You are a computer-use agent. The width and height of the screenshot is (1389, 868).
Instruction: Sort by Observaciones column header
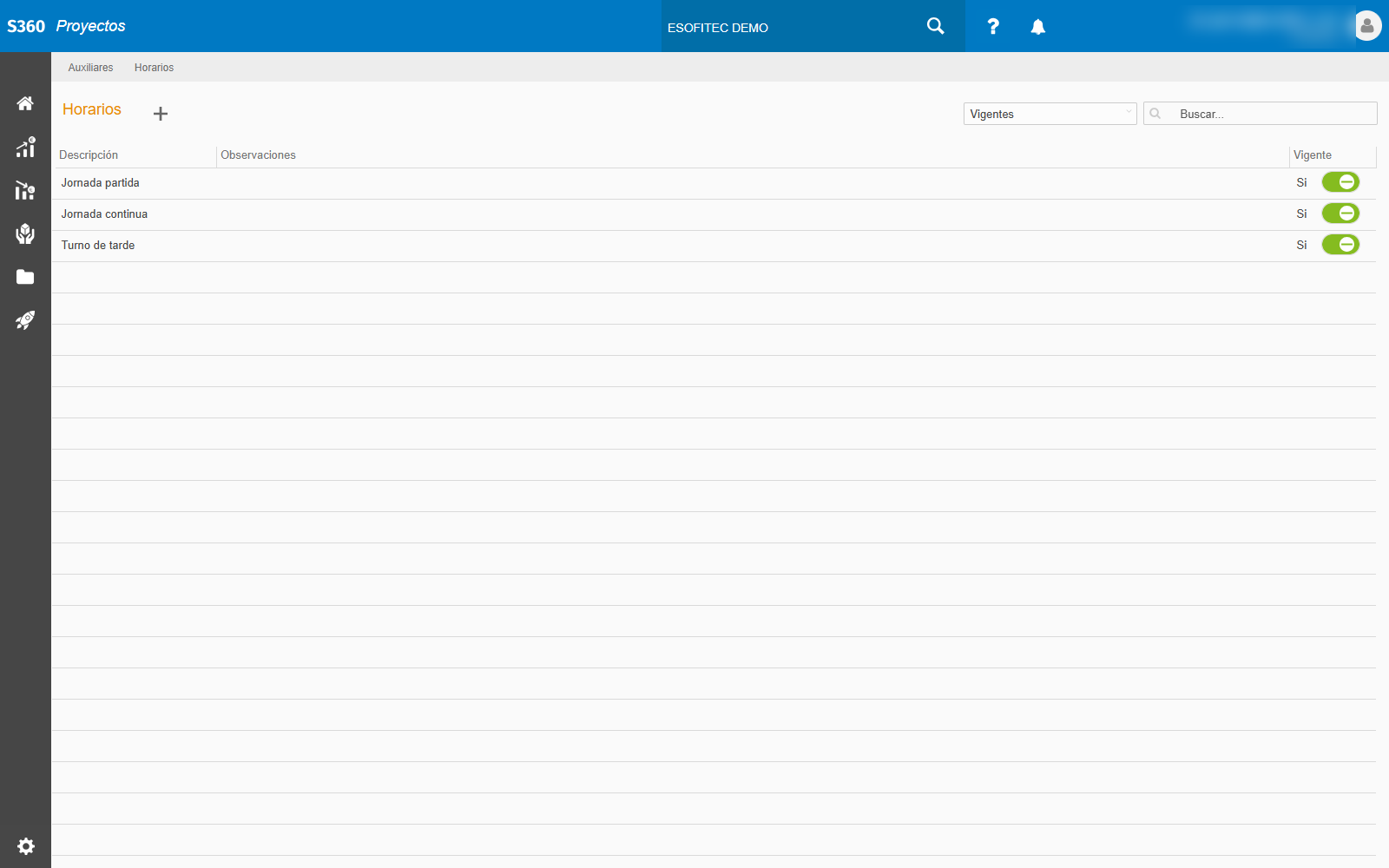[258, 155]
